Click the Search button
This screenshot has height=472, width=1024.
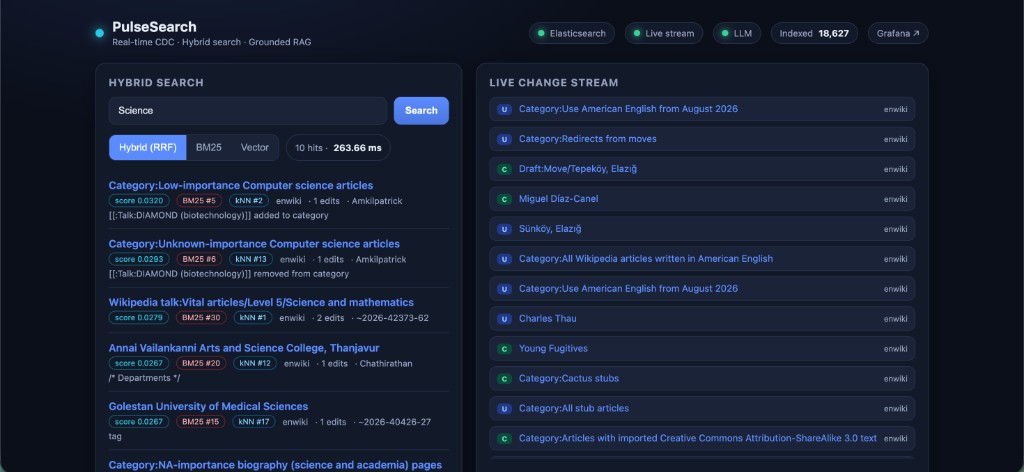pos(421,110)
